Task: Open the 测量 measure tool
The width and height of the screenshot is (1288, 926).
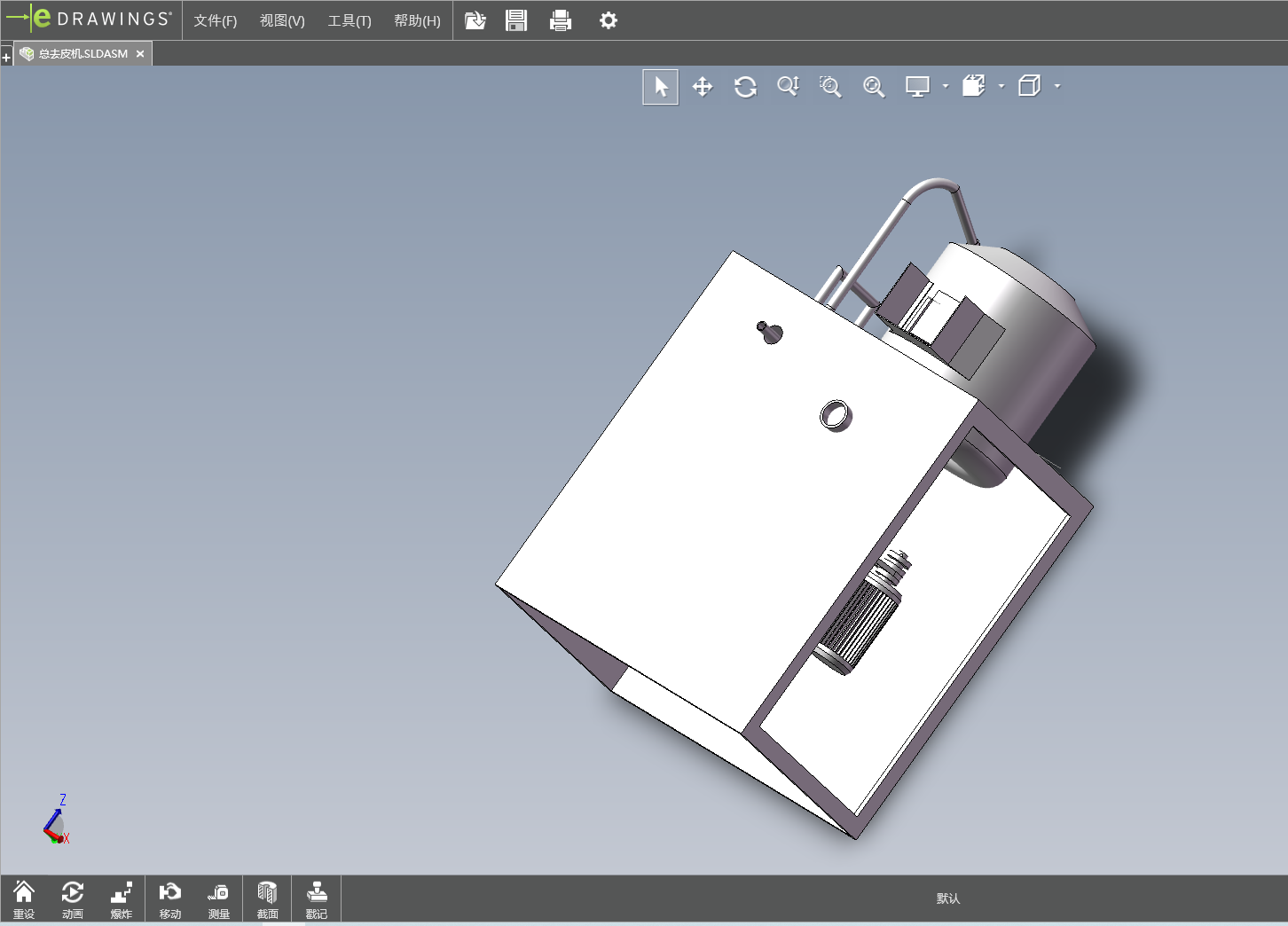Action: tap(219, 899)
